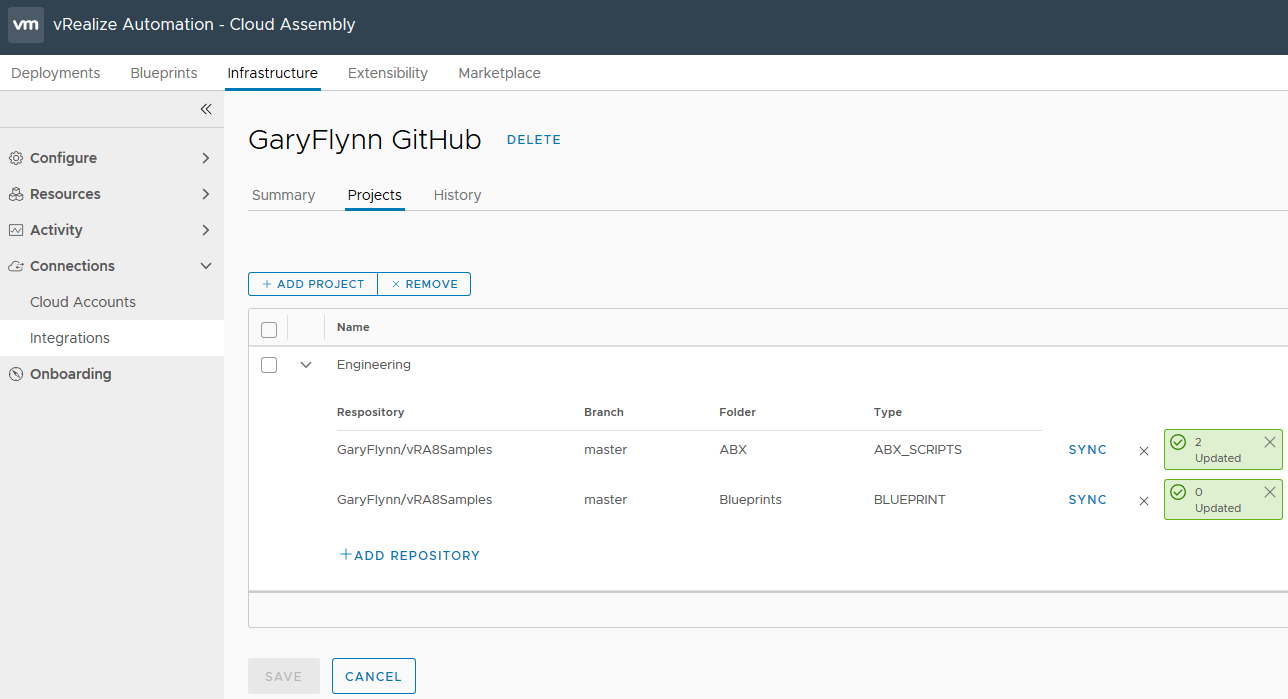Click the Name column header

click(353, 327)
